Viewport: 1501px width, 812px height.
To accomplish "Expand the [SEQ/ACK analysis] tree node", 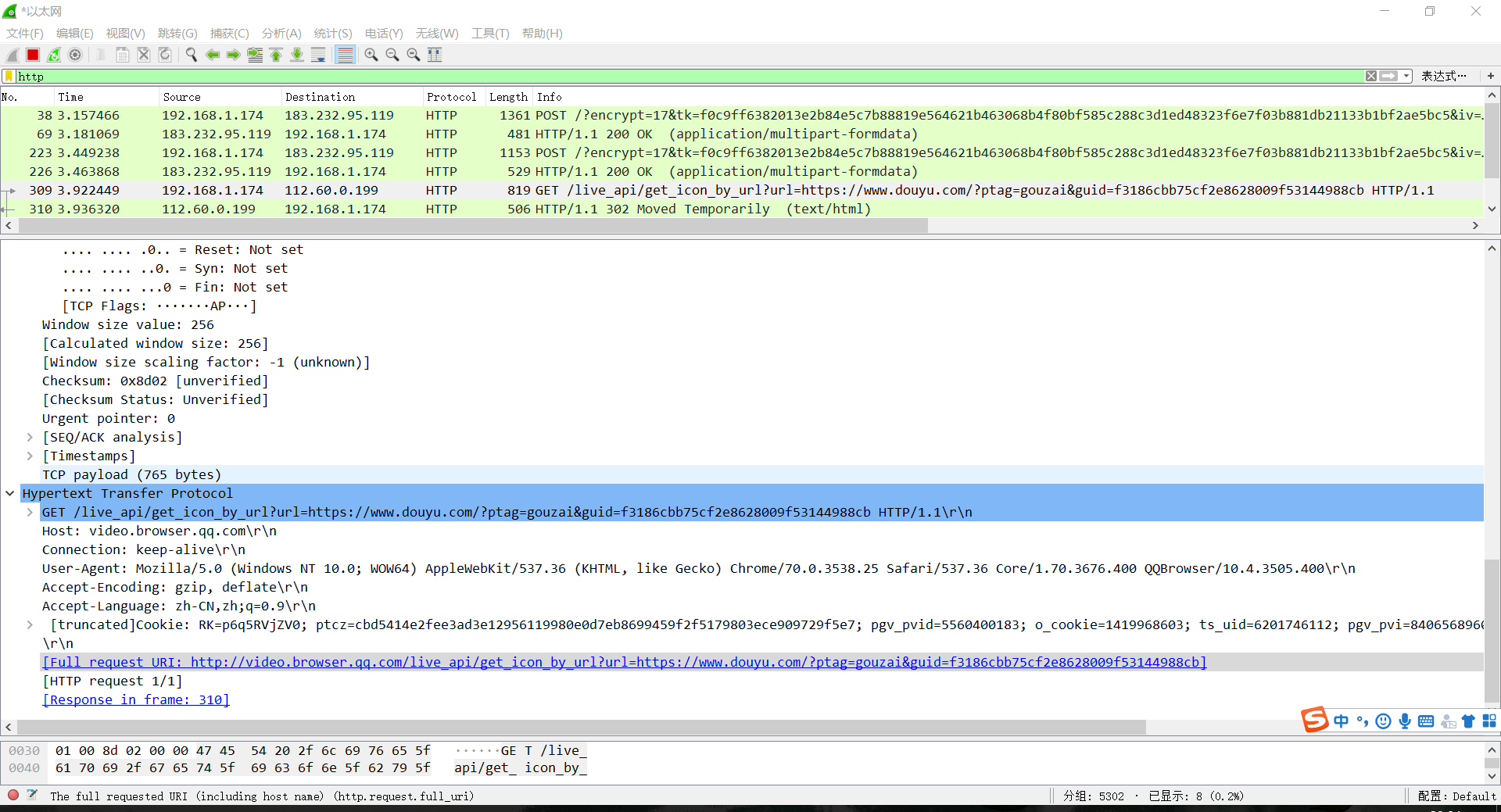I will click(30, 437).
